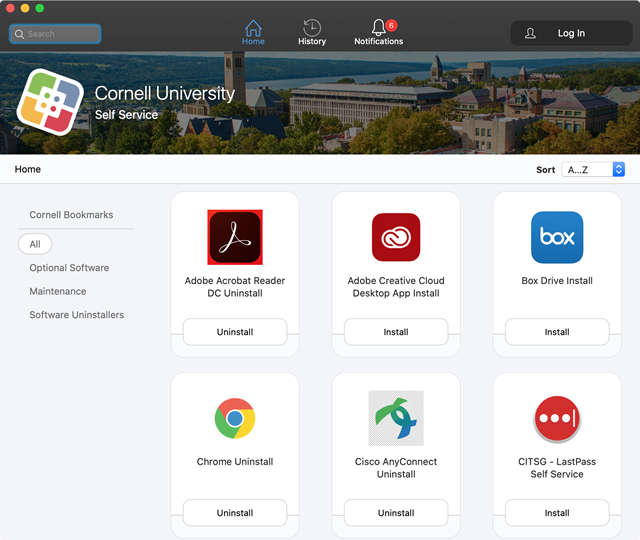The height and width of the screenshot is (540, 640).
Task: Open the Sort A...Z dropdown
Action: pyautogui.click(x=593, y=169)
